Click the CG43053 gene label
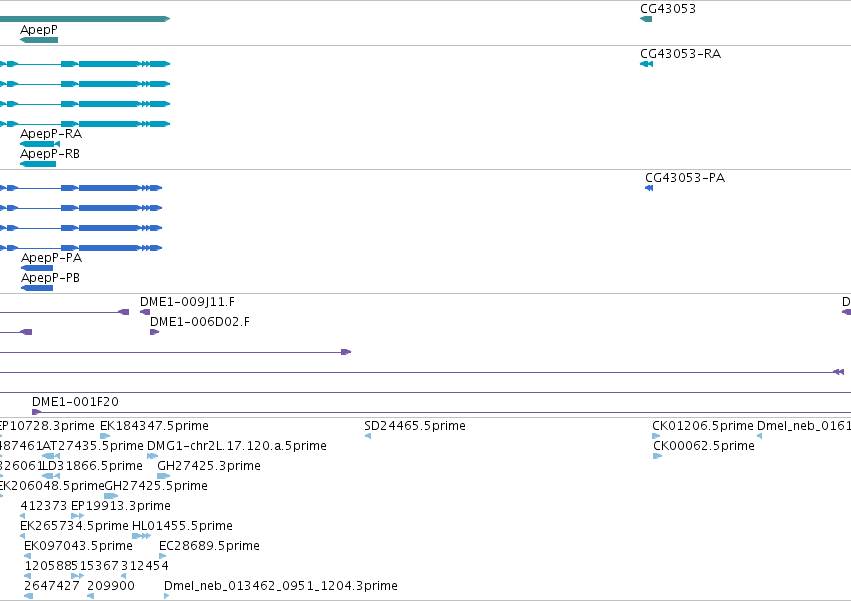Screen dimensions: 851x601 click(668, 9)
